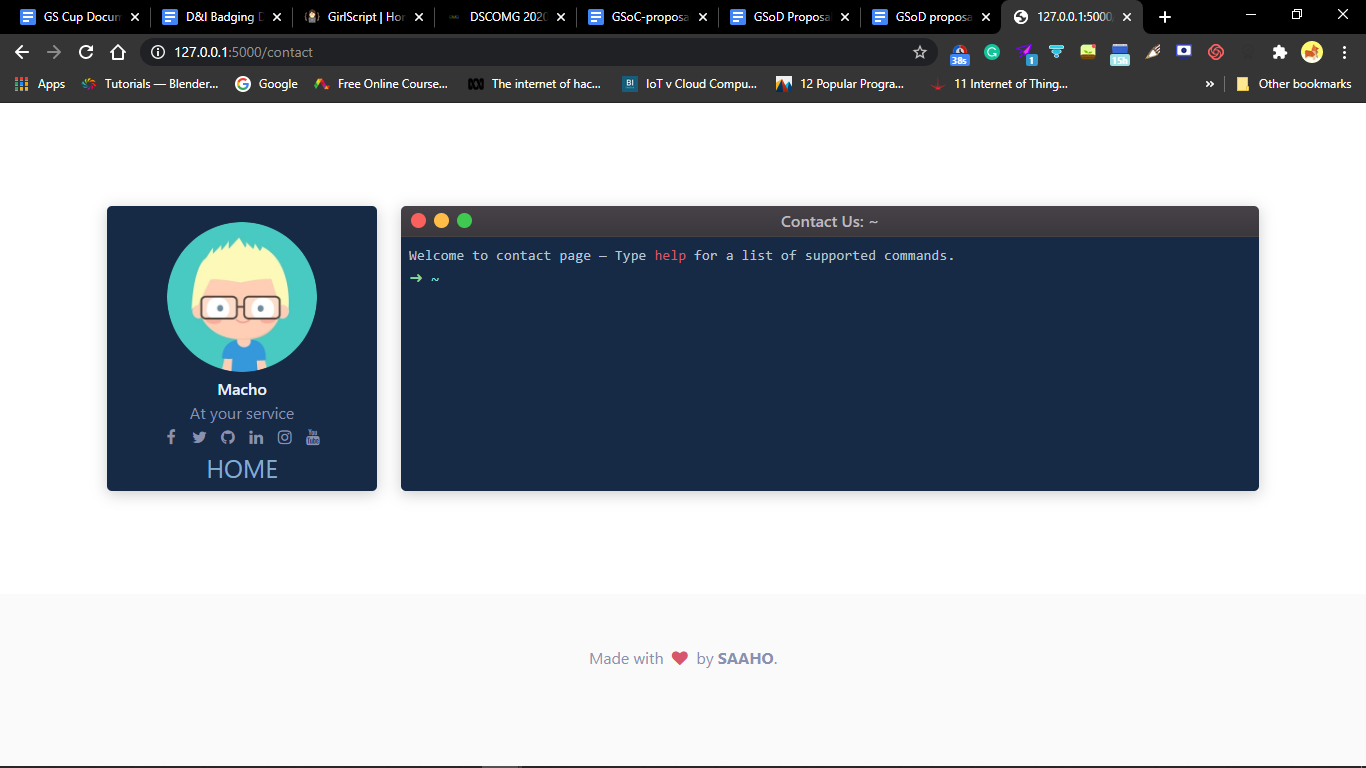
Task: Click the SAAHO footer link
Action: click(745, 658)
